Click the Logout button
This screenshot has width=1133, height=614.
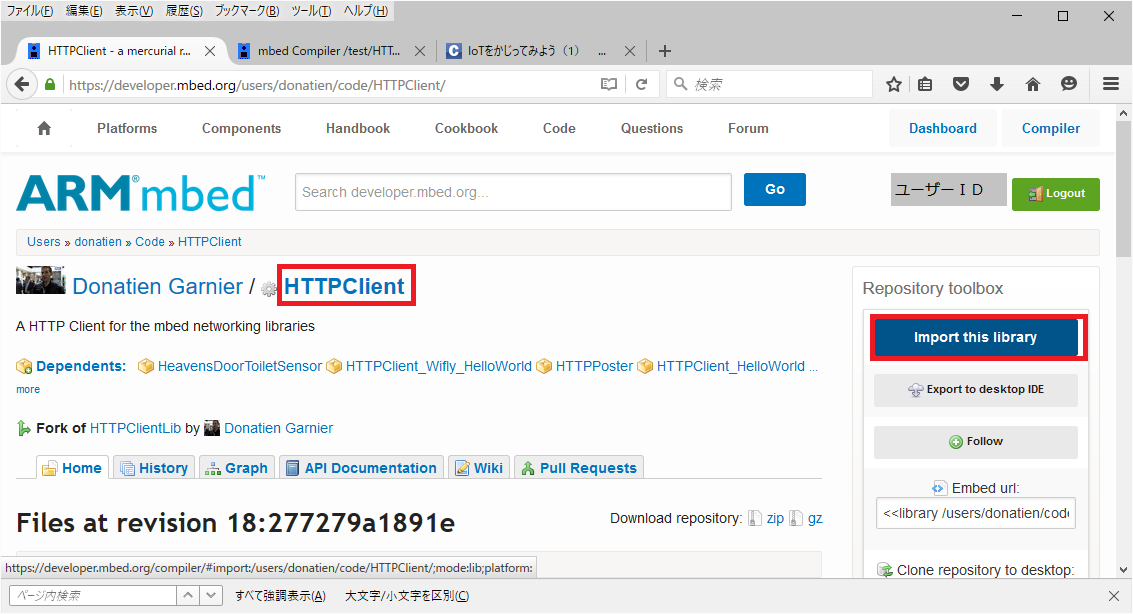coord(1056,194)
